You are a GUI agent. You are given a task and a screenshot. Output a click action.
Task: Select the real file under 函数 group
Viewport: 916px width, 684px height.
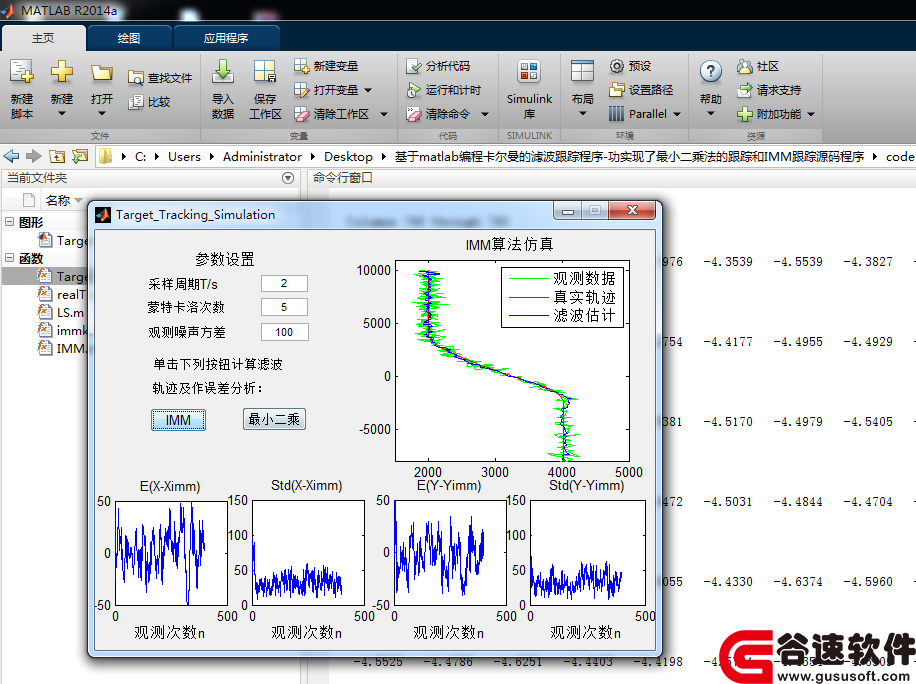62,294
